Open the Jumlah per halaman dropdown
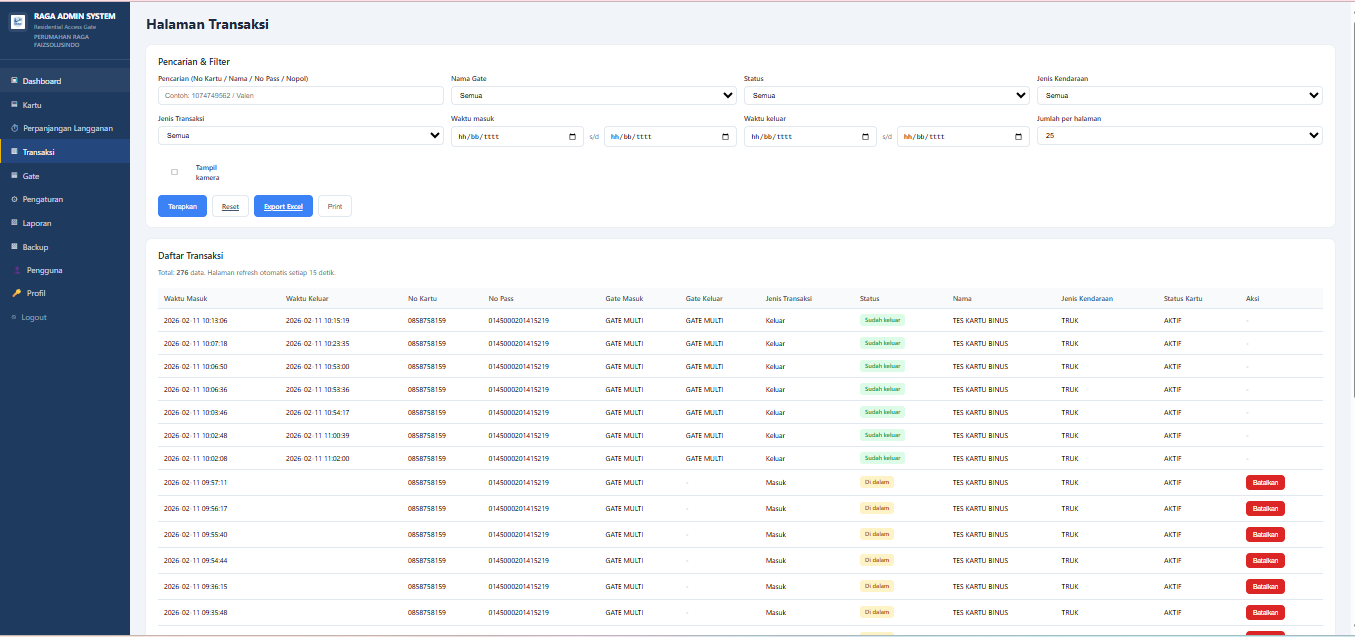The width and height of the screenshot is (1355, 637). click(x=1179, y=135)
